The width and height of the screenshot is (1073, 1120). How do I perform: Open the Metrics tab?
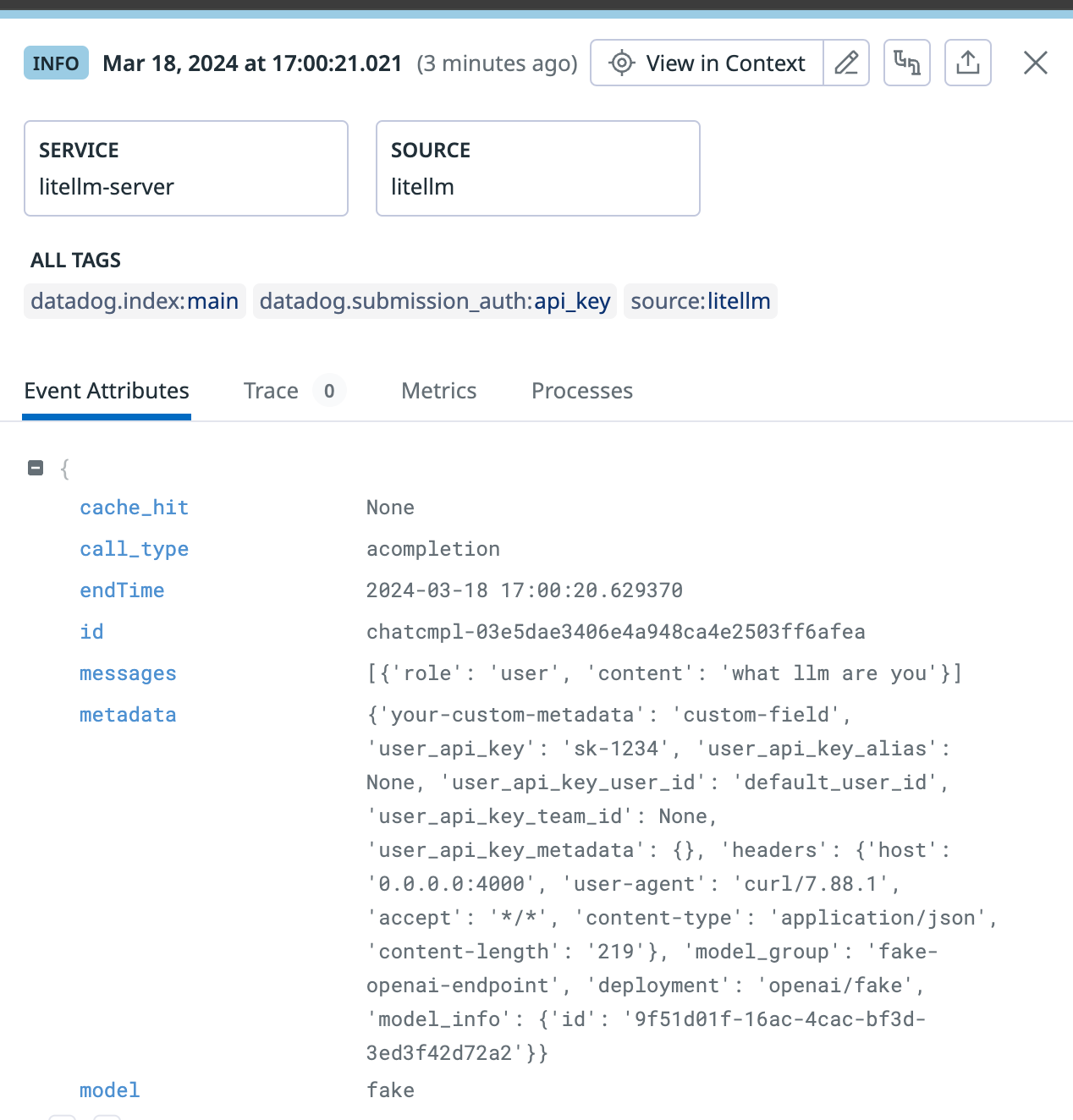438,391
